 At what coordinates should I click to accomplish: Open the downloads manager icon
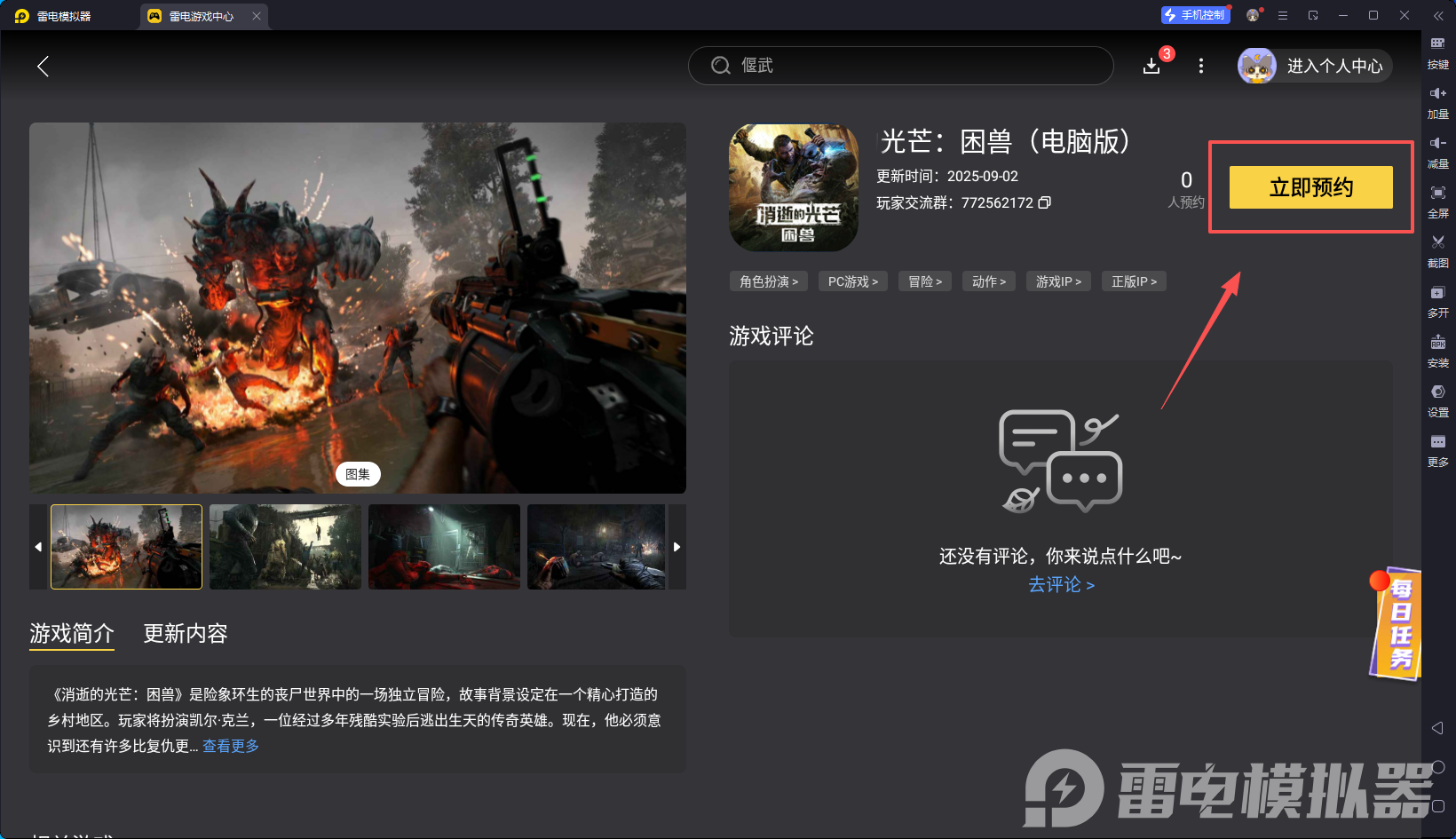[x=1151, y=66]
